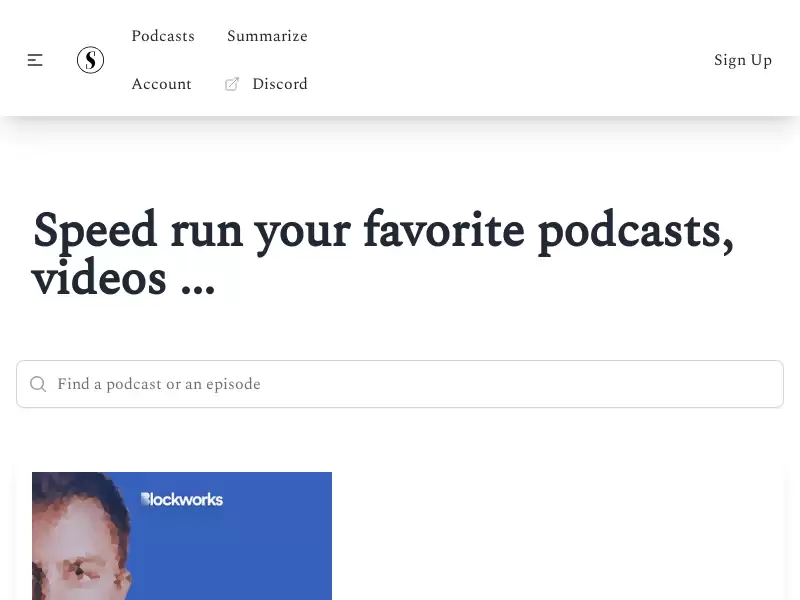Click the Blockworks logo on cover art

(182, 499)
